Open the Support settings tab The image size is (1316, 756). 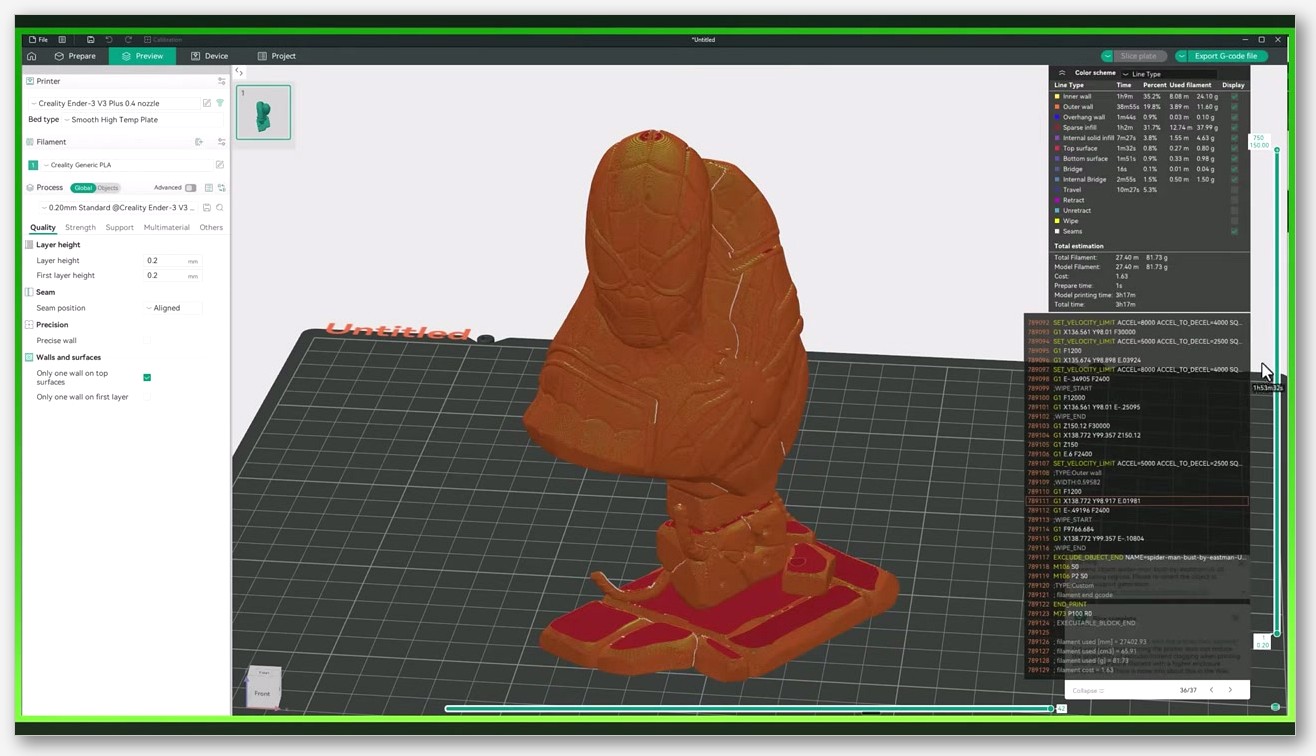[x=119, y=228]
